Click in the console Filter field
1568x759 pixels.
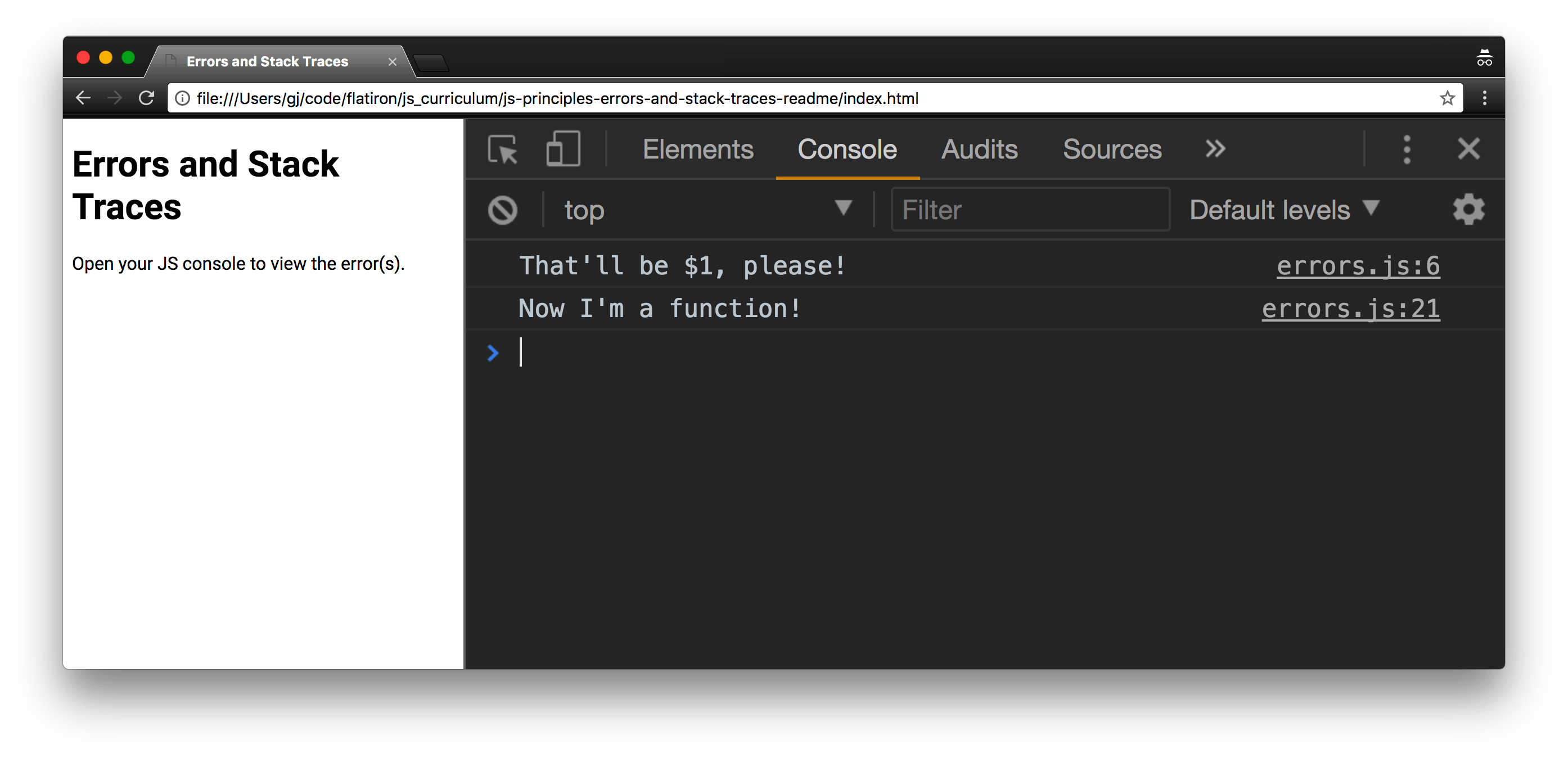click(1030, 209)
